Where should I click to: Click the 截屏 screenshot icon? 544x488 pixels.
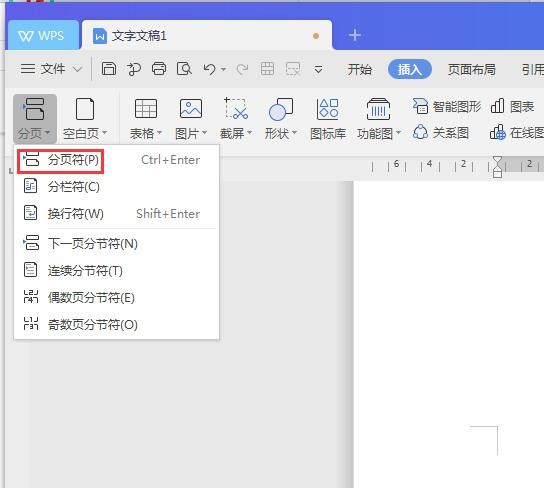[x=236, y=109]
